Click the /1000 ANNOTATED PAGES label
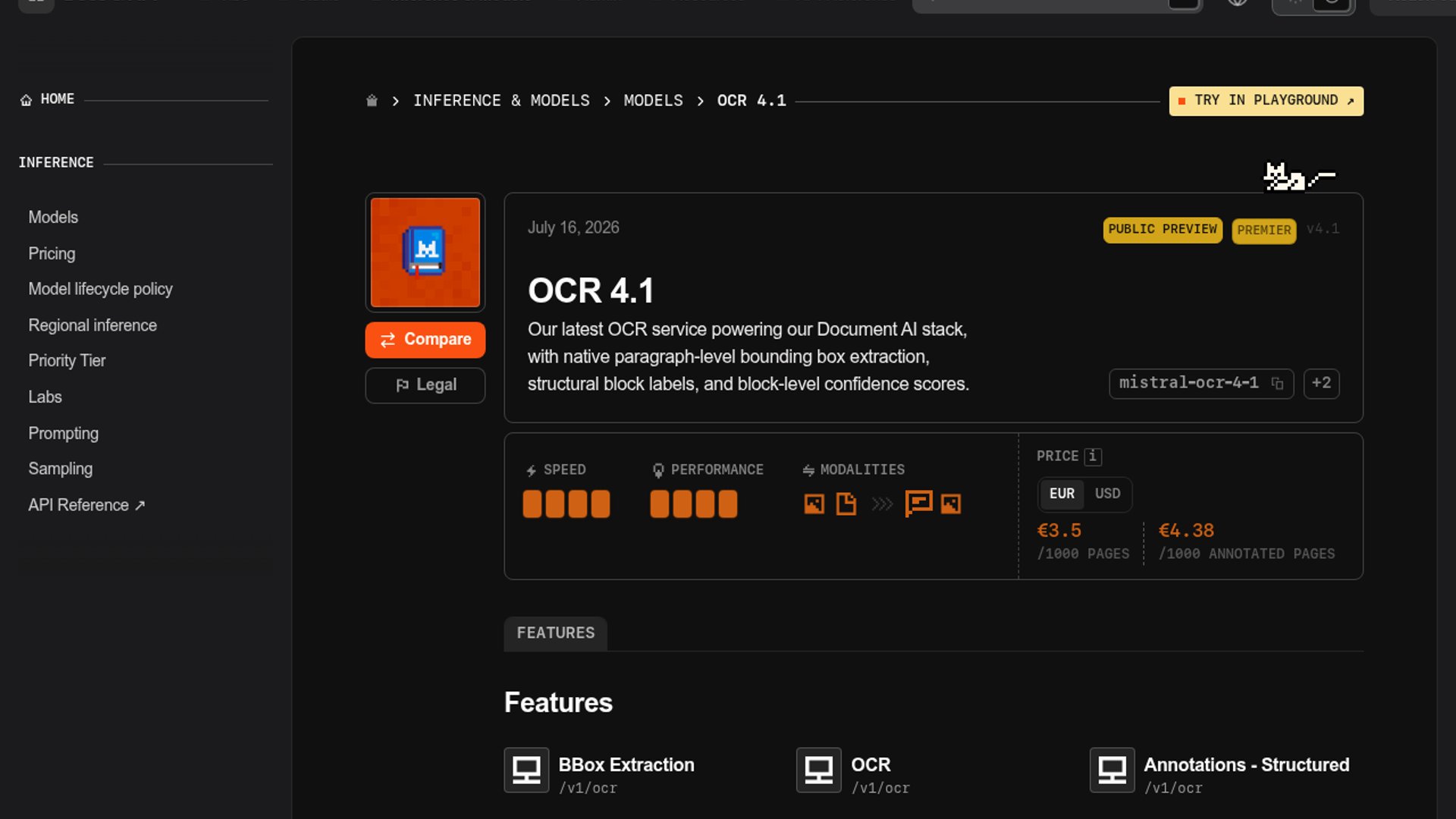Image resolution: width=1456 pixels, height=819 pixels. (1247, 554)
